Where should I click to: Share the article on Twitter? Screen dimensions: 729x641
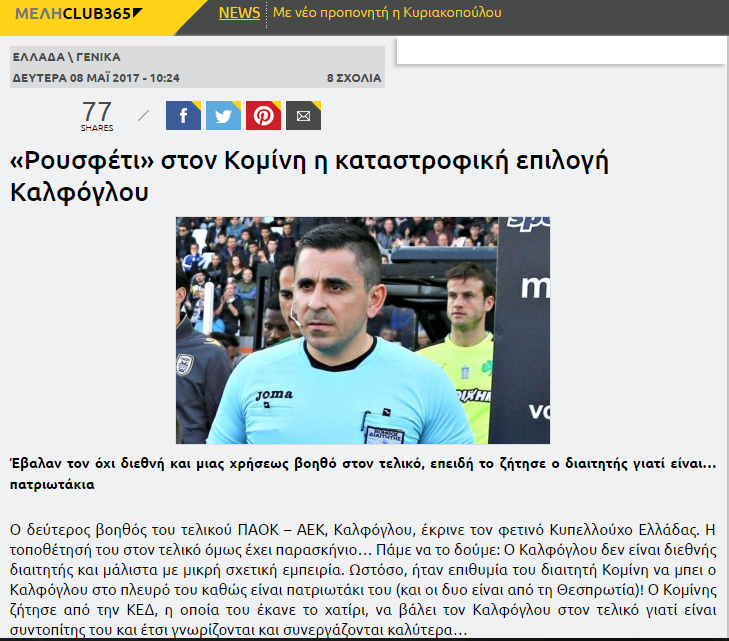pyautogui.click(x=223, y=115)
